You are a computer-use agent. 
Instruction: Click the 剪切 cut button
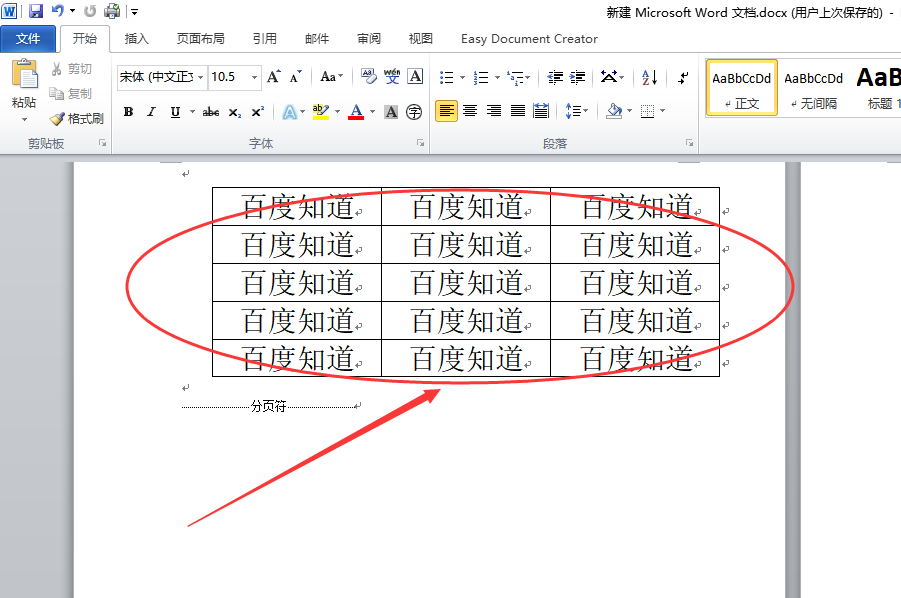coord(72,69)
